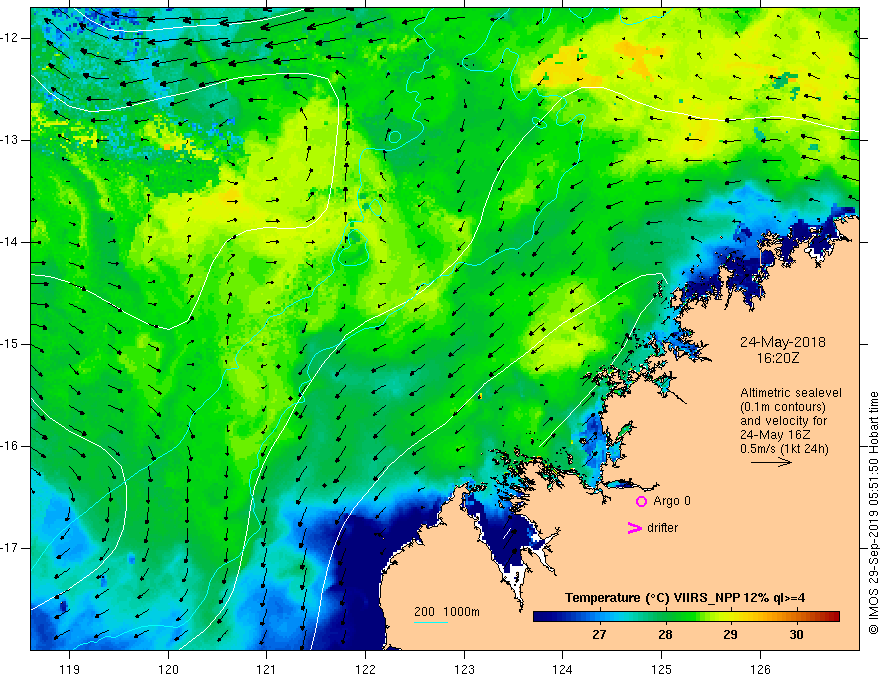Click the latitude label -15
Viewport: 880px width, 680px height.
[10, 344]
